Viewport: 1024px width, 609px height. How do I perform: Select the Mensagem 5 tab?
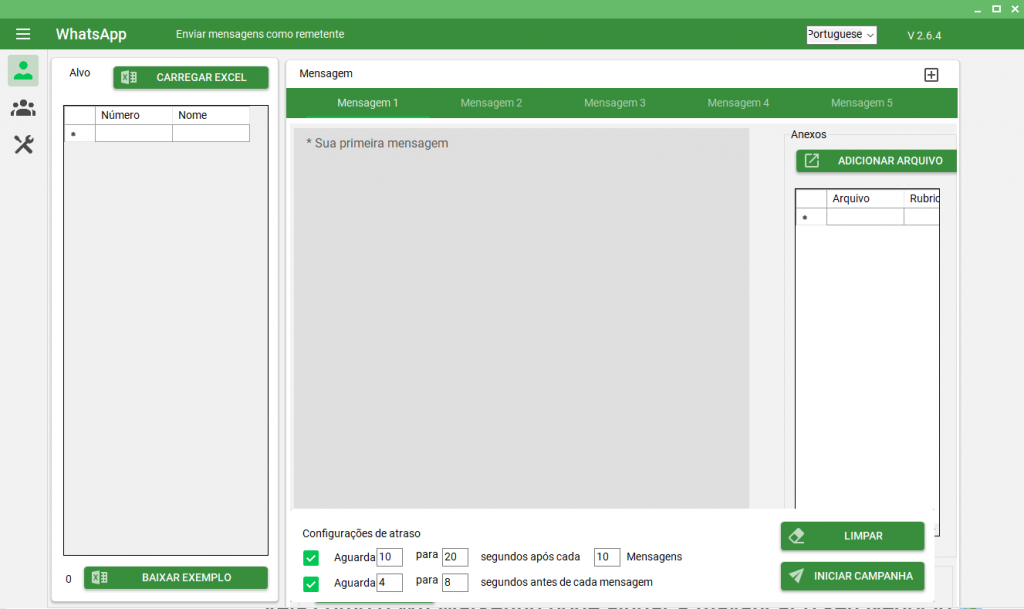click(x=861, y=103)
